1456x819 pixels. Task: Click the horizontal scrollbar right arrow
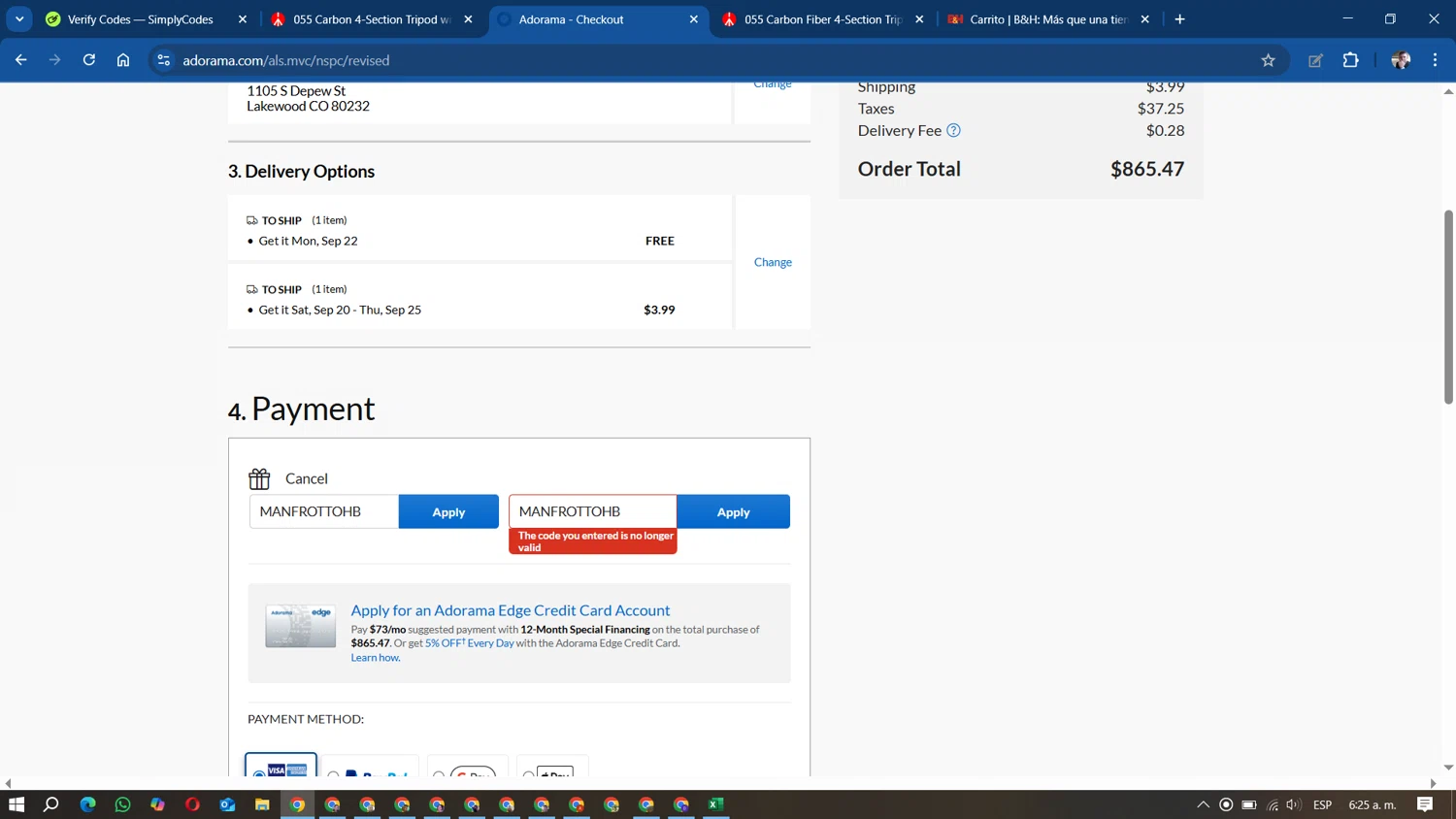pyautogui.click(x=1433, y=783)
